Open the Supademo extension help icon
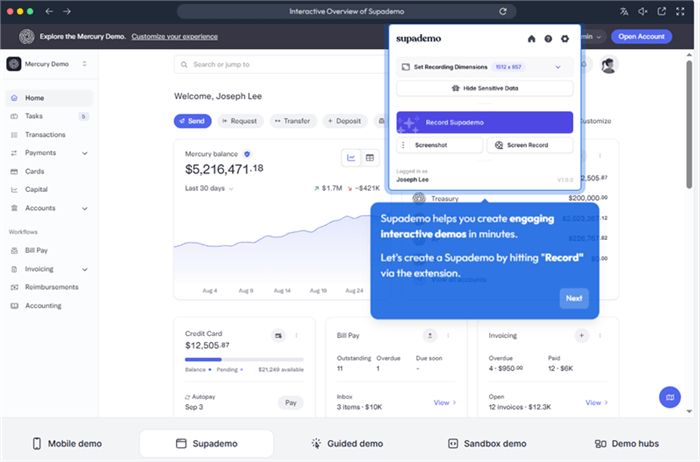 [548, 39]
